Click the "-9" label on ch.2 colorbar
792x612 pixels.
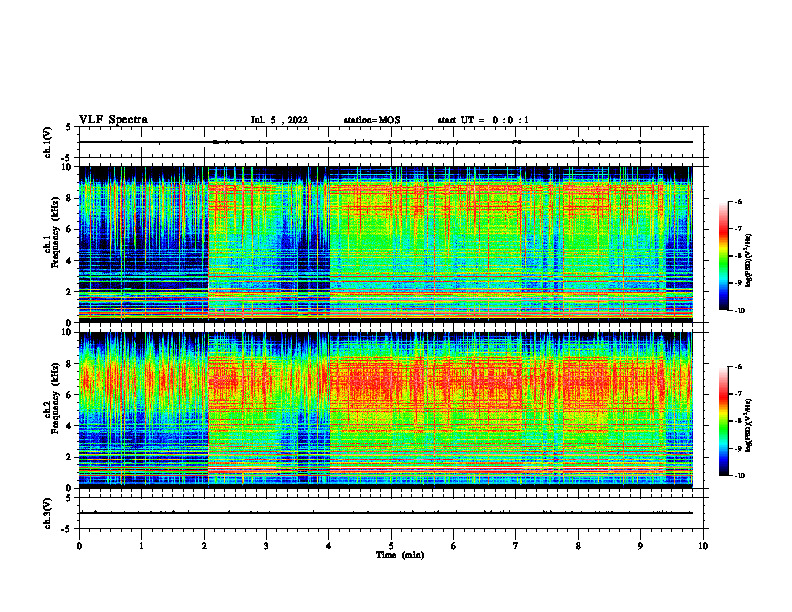[737, 448]
